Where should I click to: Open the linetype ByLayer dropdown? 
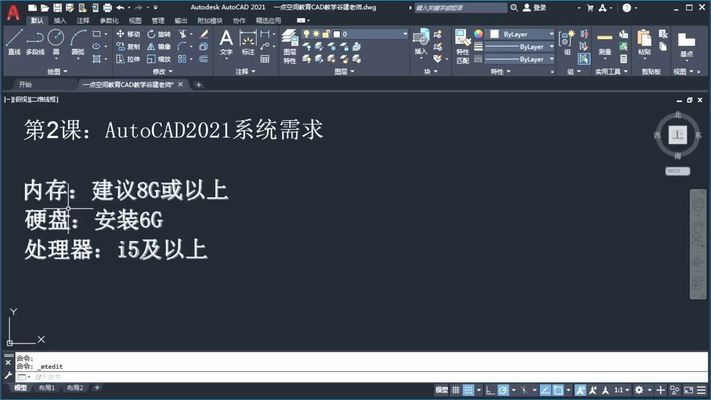519,59
